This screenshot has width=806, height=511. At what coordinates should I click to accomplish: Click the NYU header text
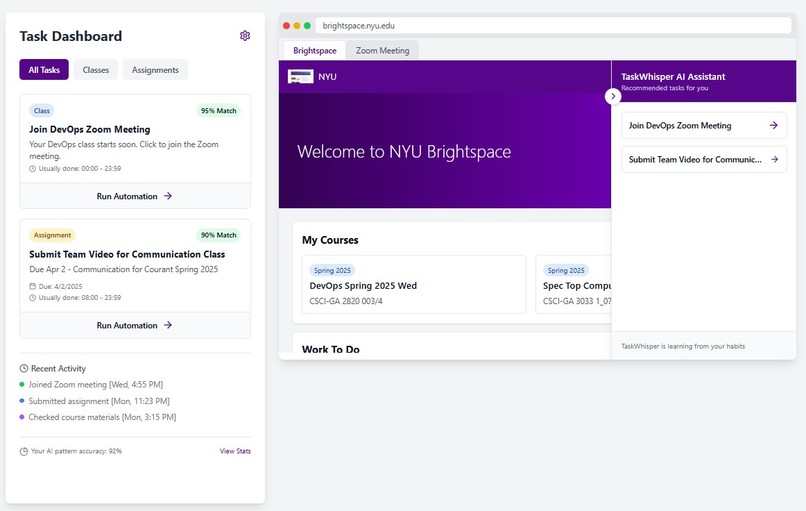pyautogui.click(x=327, y=77)
